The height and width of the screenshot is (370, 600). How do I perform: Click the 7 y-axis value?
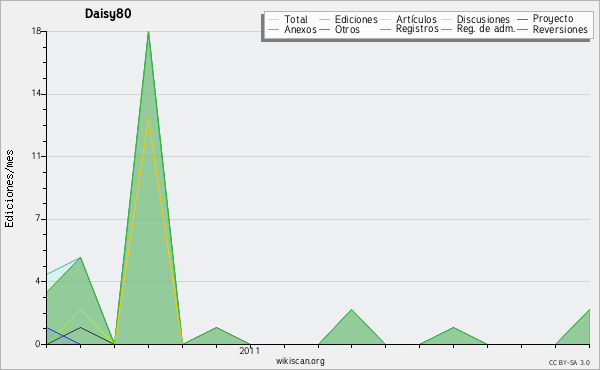pyautogui.click(x=38, y=219)
